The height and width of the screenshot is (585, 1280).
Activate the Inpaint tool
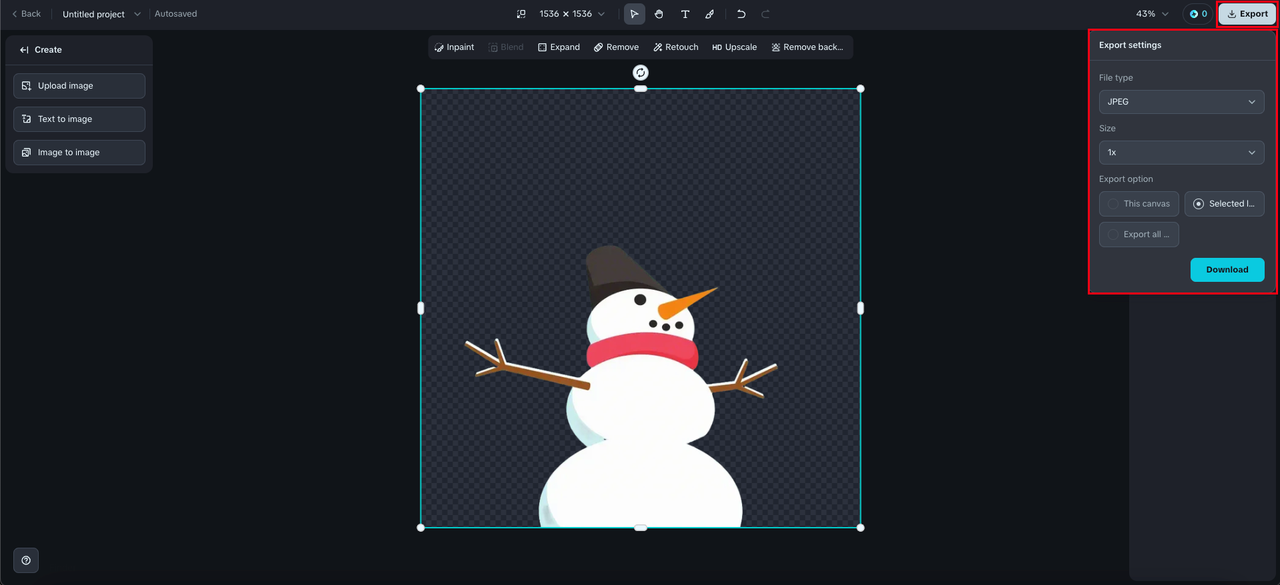[455, 47]
